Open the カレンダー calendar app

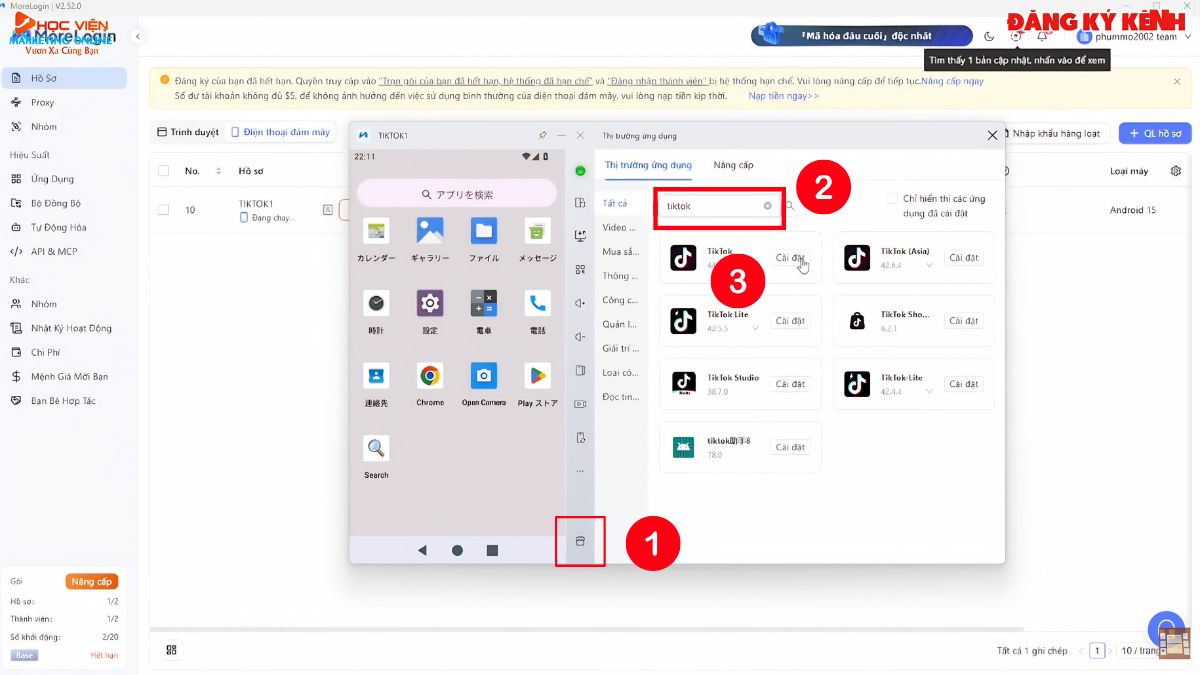[x=376, y=231]
